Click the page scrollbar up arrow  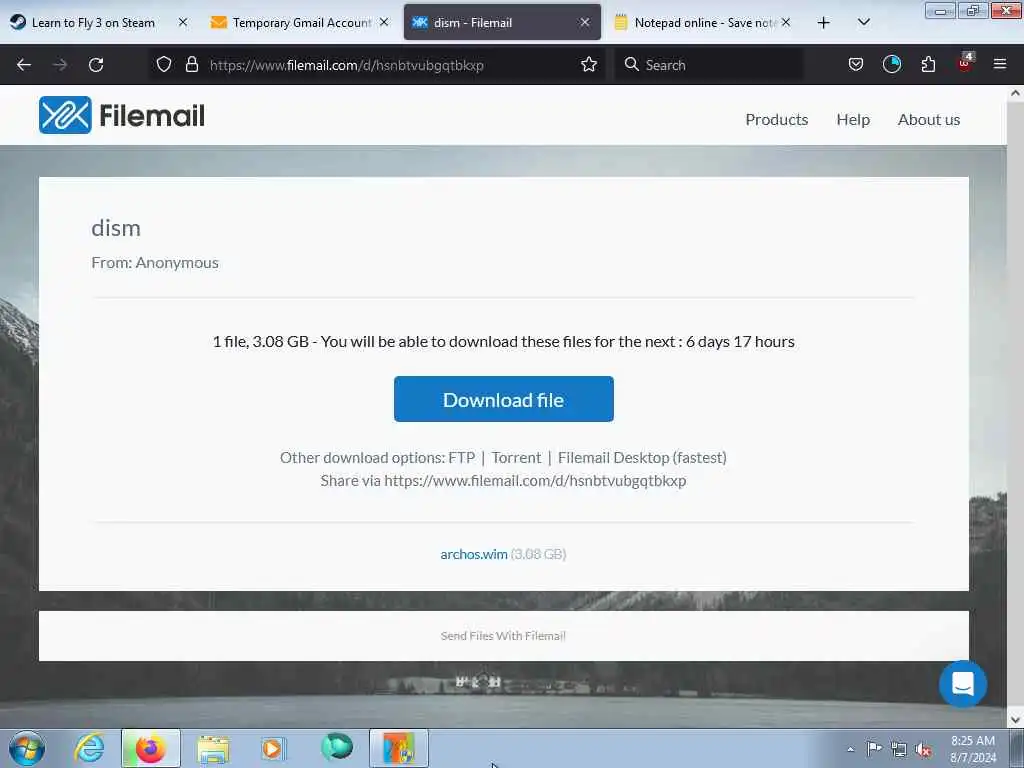coord(1015,93)
